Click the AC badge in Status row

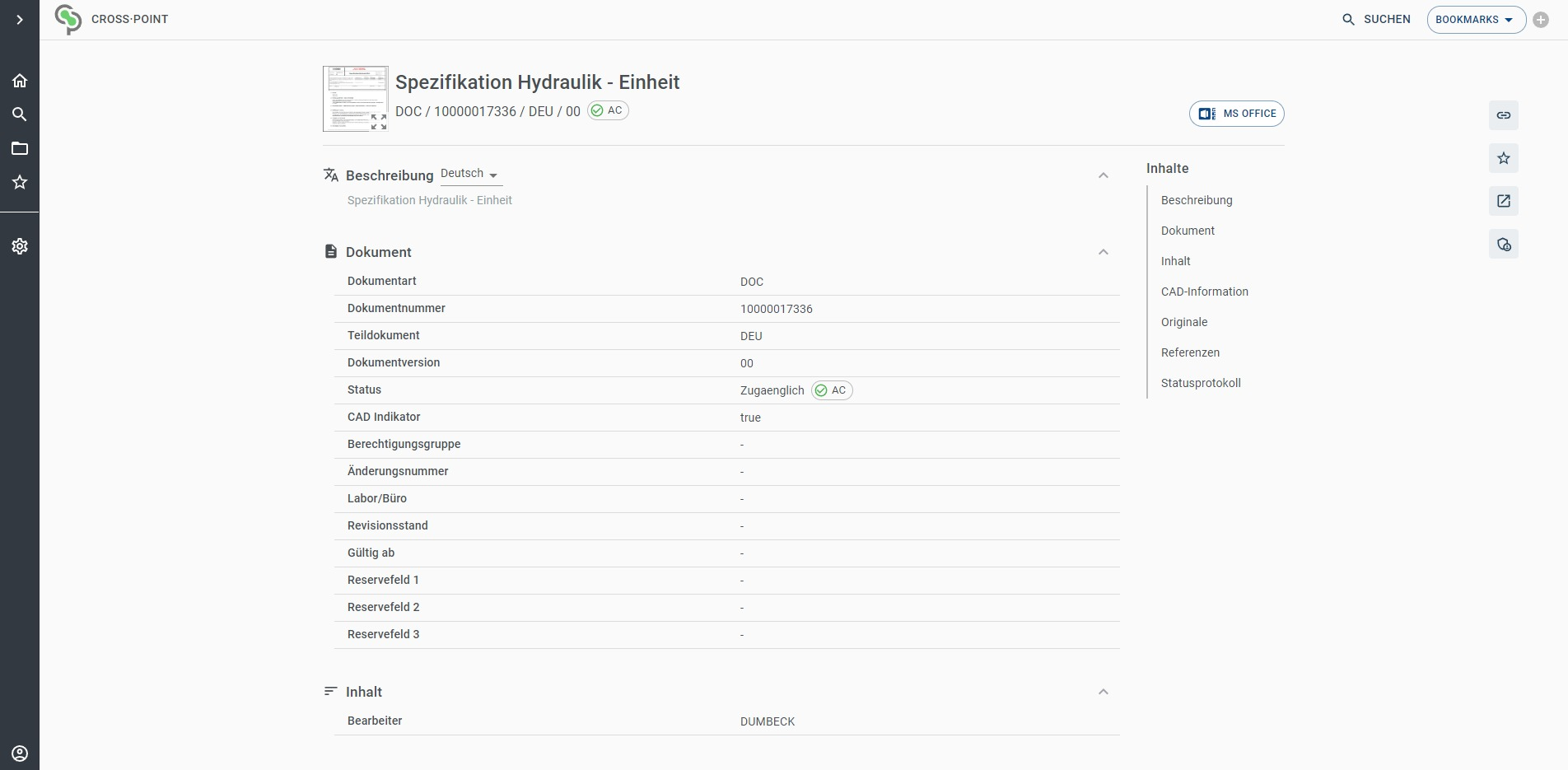pyautogui.click(x=832, y=390)
